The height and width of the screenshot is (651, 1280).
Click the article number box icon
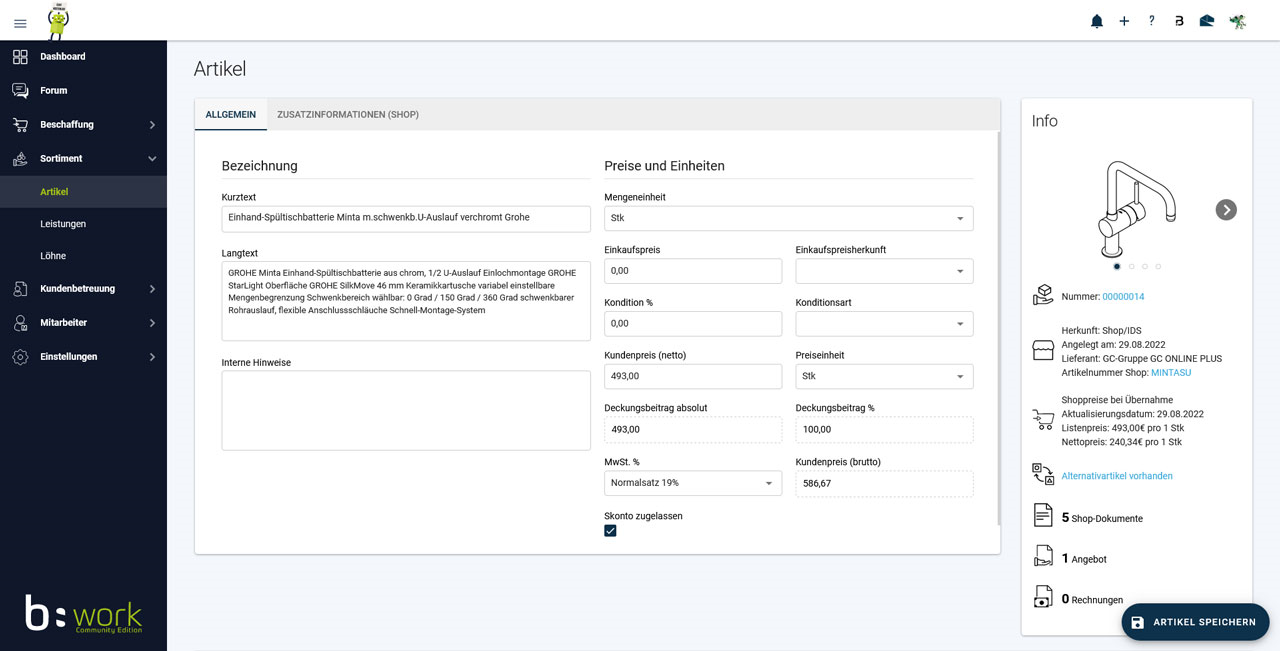click(x=1043, y=295)
